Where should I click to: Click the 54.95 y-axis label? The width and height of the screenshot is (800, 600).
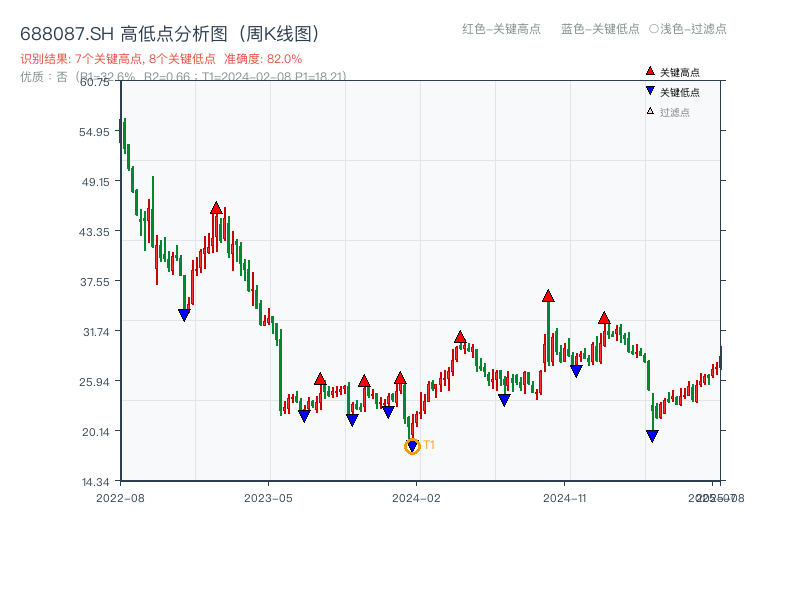tap(94, 132)
